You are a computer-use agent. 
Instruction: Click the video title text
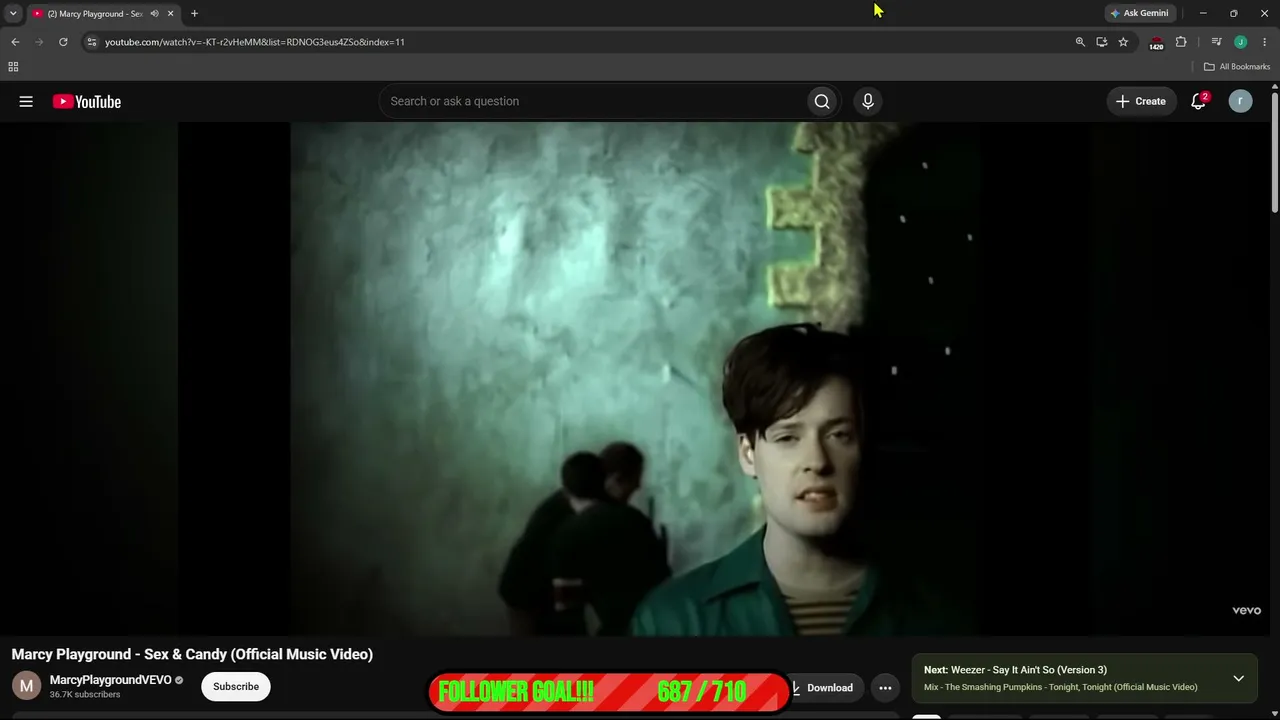point(192,654)
